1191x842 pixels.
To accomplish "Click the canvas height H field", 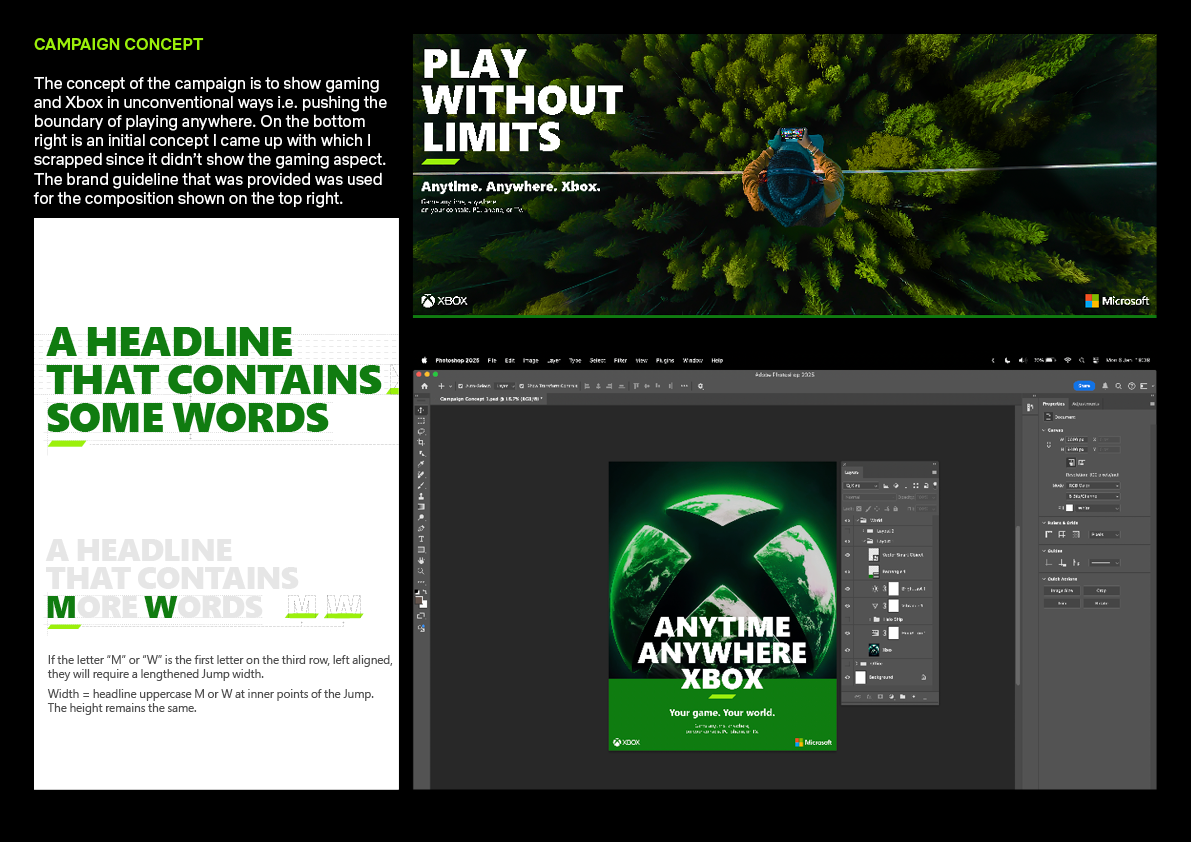I will 1076,449.
